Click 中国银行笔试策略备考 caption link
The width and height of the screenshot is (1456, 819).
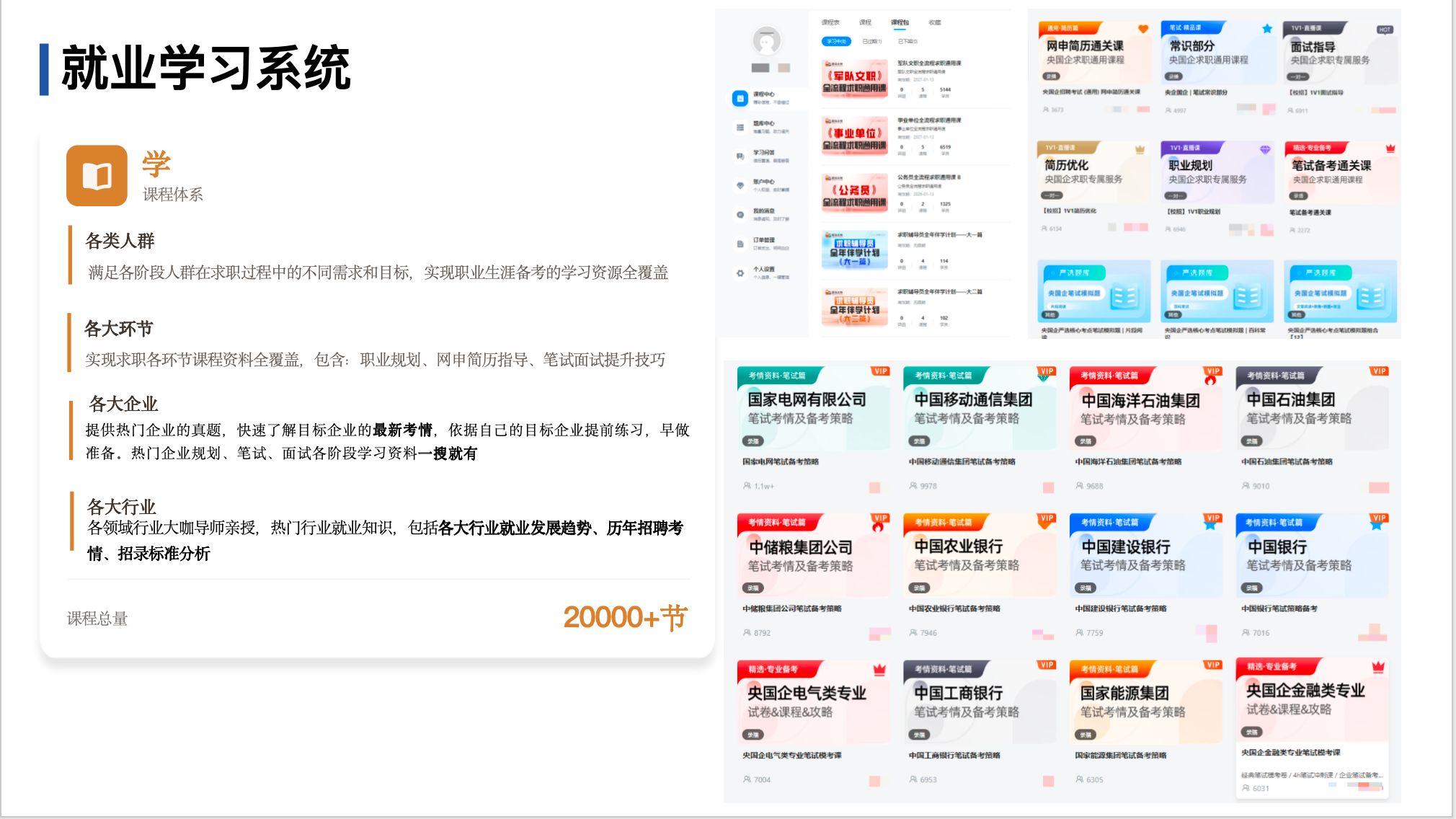click(1279, 608)
